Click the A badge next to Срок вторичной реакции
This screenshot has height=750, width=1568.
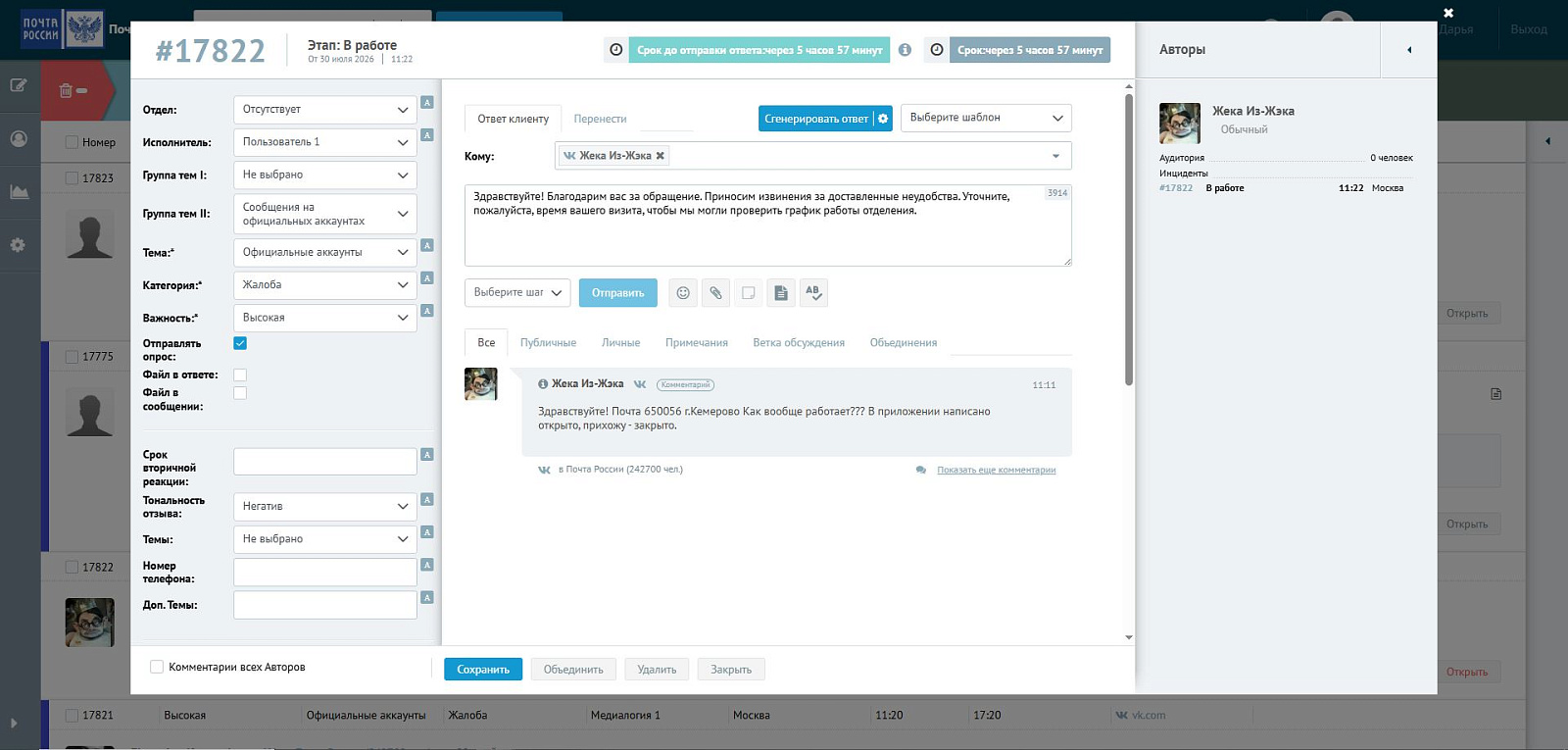tap(427, 454)
